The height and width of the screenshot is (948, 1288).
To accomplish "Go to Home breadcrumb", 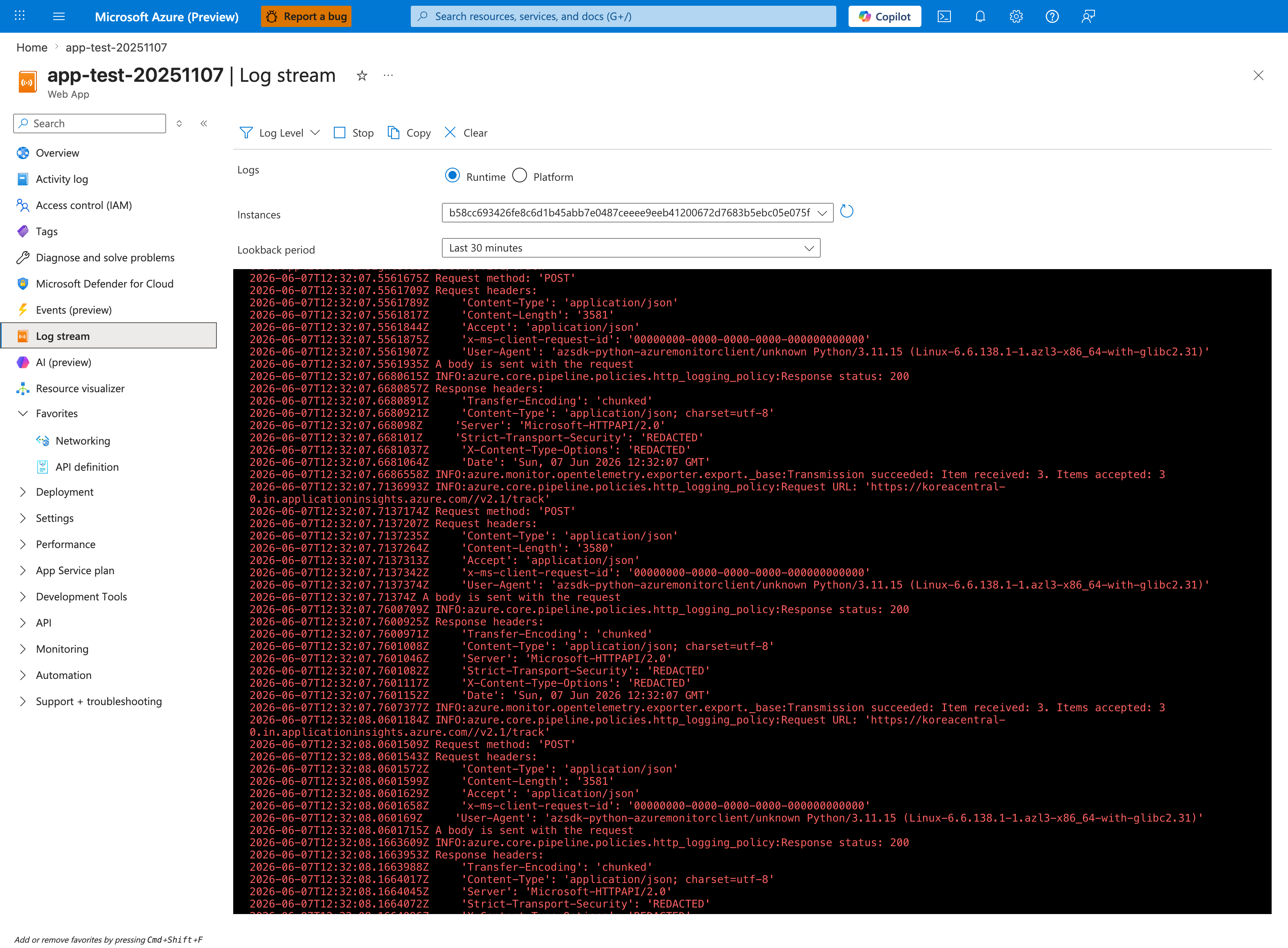I will [32, 47].
